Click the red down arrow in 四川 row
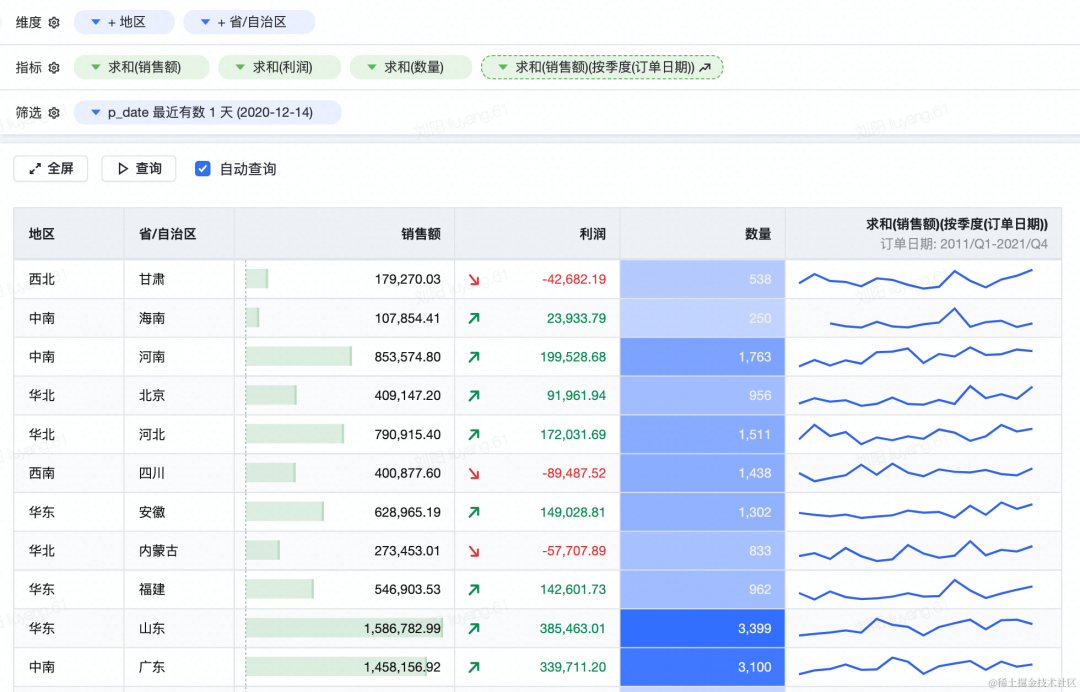The image size is (1080, 692). pyautogui.click(x=474, y=474)
